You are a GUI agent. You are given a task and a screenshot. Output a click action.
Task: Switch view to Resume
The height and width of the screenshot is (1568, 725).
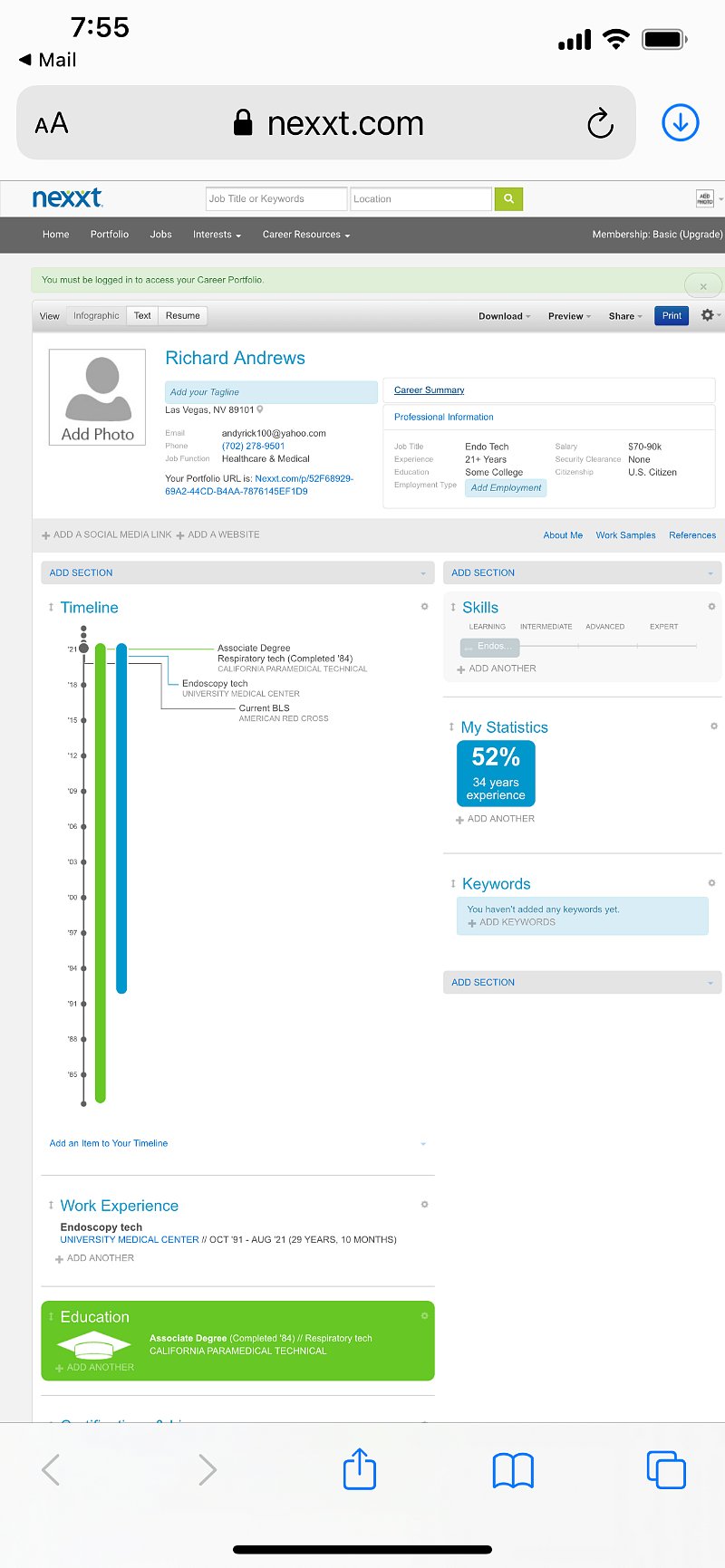pos(182,316)
